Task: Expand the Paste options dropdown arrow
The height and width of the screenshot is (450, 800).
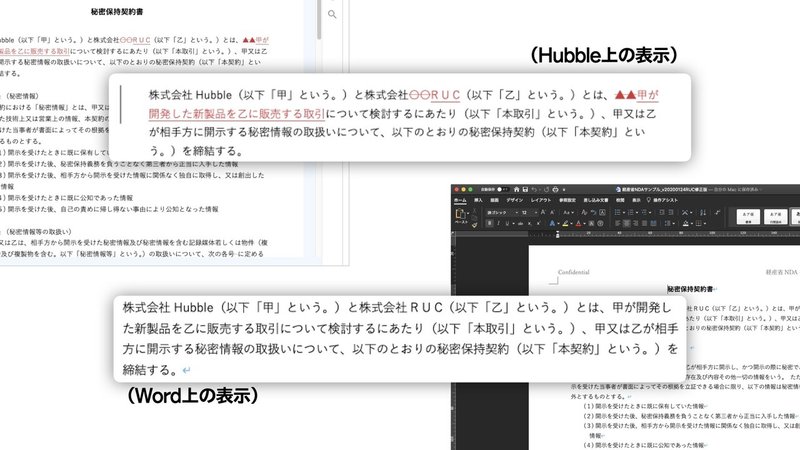Action: [x=468, y=213]
